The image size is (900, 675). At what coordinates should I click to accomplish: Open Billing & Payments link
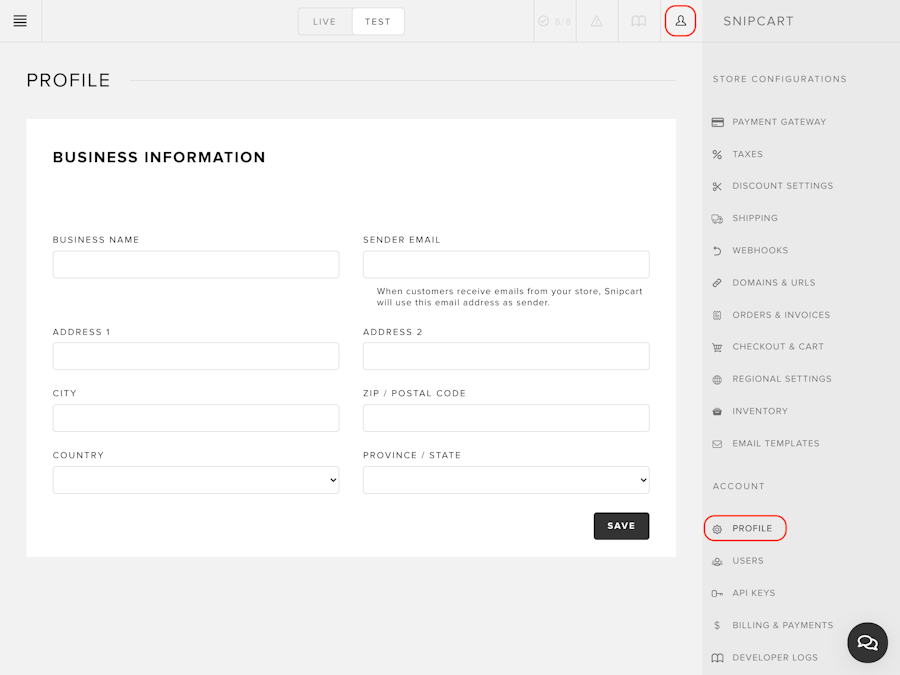click(782, 625)
